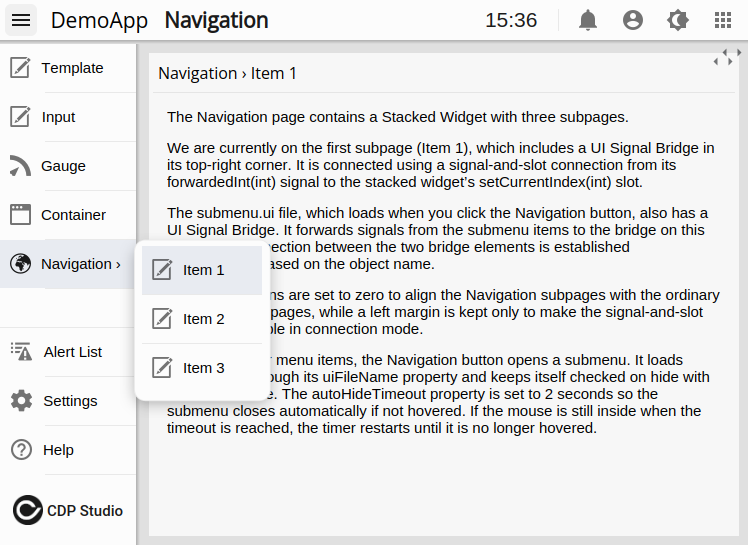Click the clock showing 15:36
Image resolution: width=748 pixels, height=545 pixels.
[511, 20]
